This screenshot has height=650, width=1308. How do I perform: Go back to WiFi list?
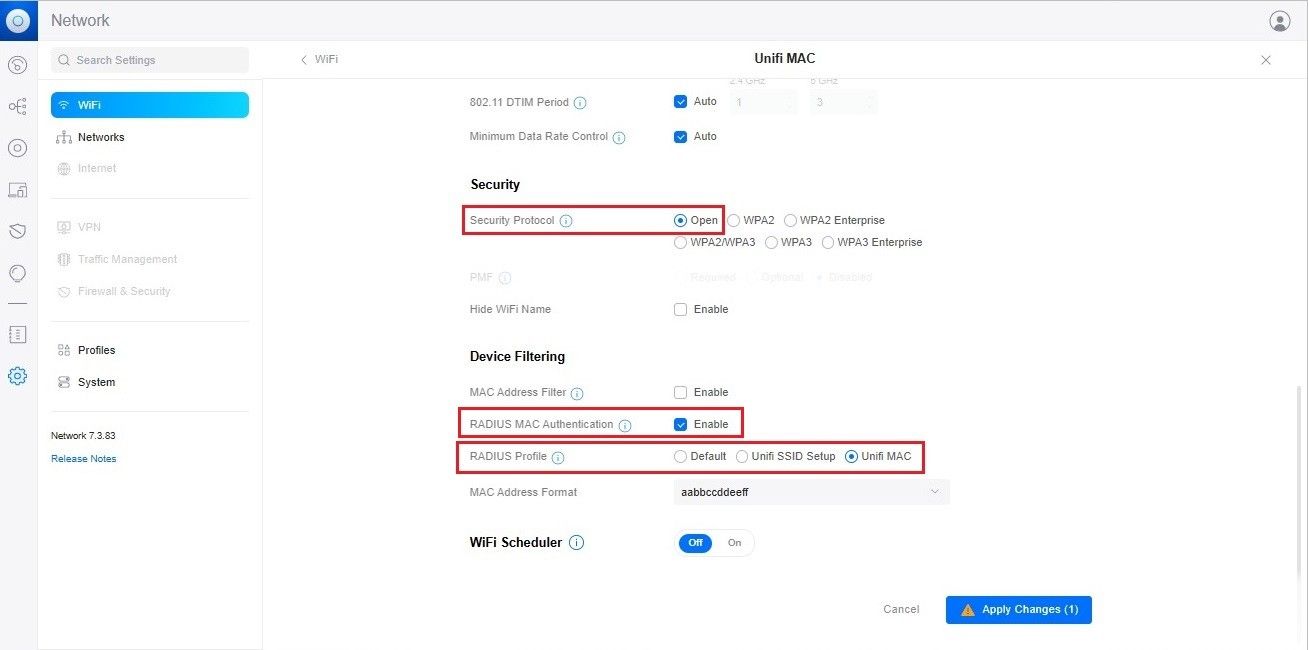pyautogui.click(x=319, y=60)
